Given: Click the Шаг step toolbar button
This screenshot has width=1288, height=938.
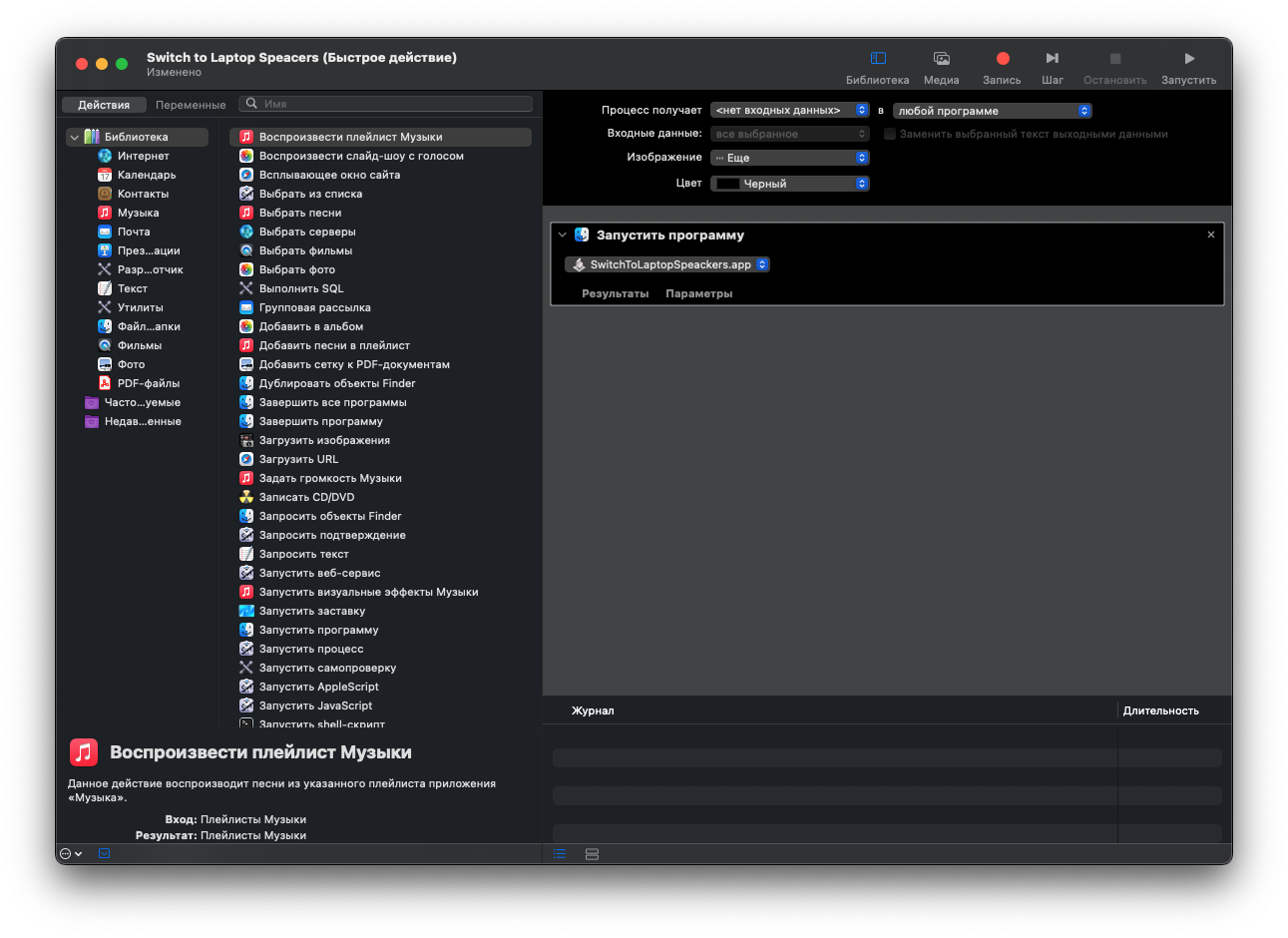Looking at the screenshot, I should tap(1053, 68).
